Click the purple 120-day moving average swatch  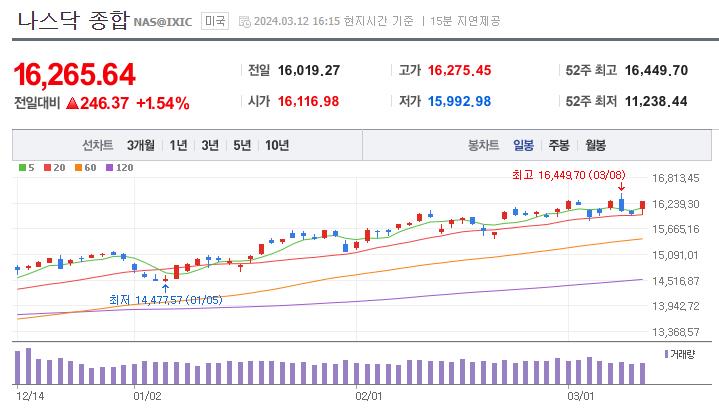point(109,168)
